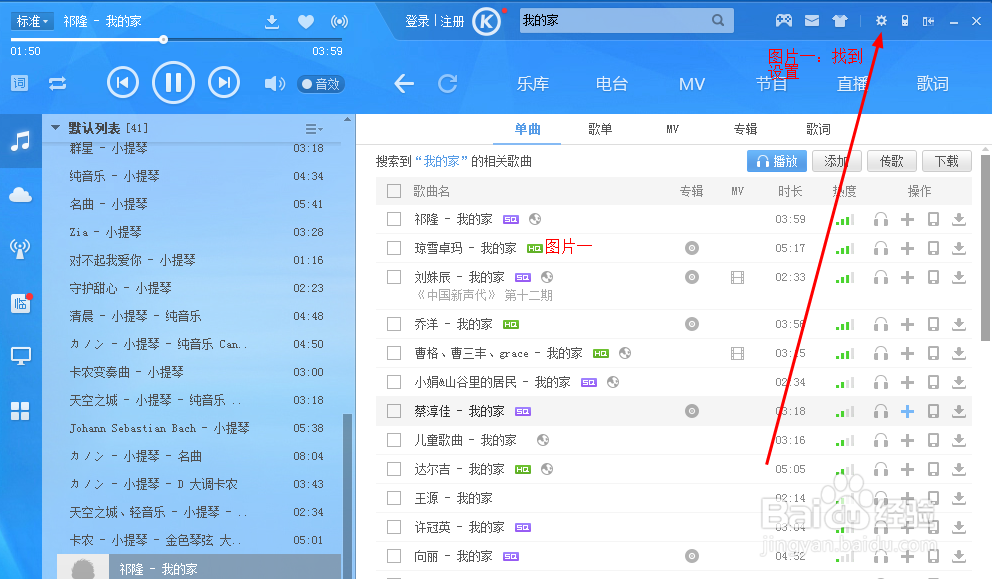Click the blue 播放 button

pos(777,161)
